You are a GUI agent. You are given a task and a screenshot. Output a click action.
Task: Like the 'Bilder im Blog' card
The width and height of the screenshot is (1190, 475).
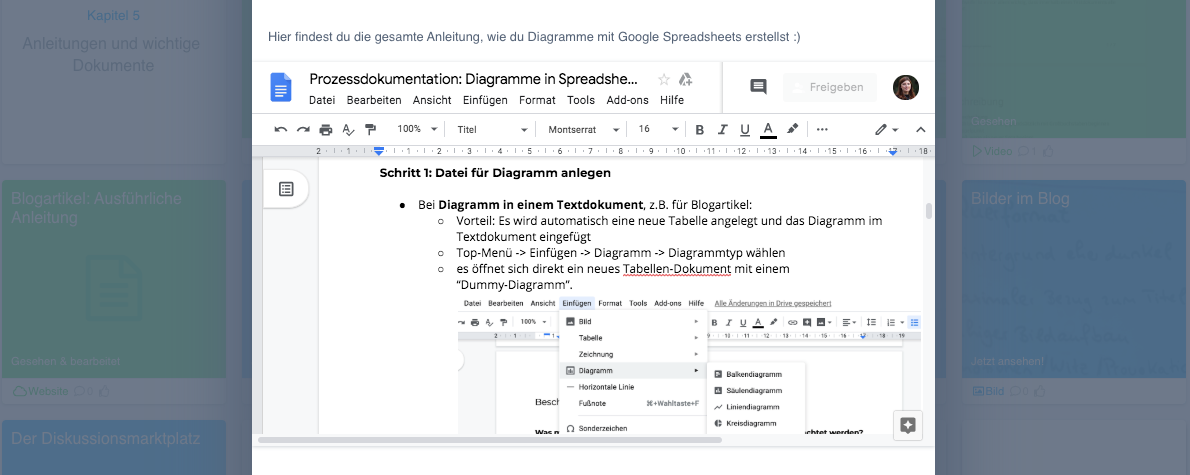pos(1041,392)
